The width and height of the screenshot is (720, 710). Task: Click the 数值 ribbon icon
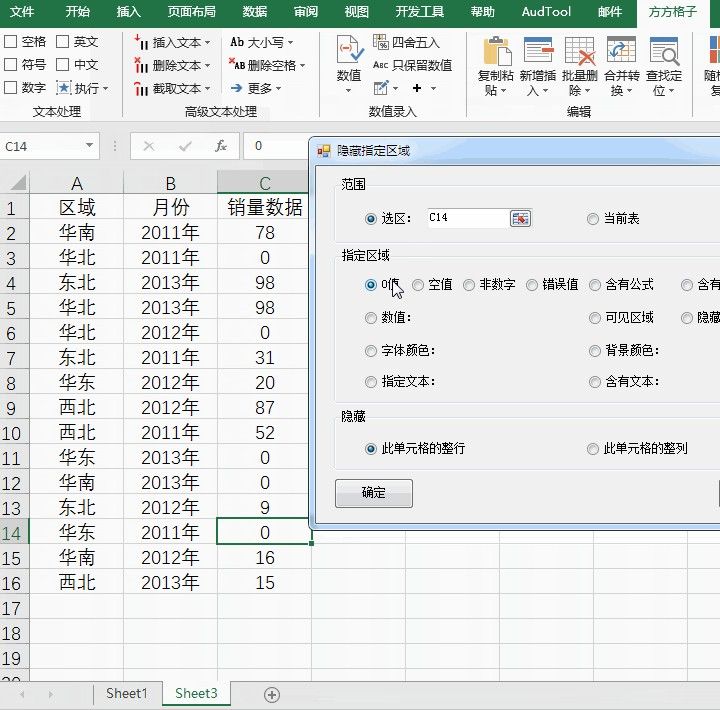coord(349,50)
